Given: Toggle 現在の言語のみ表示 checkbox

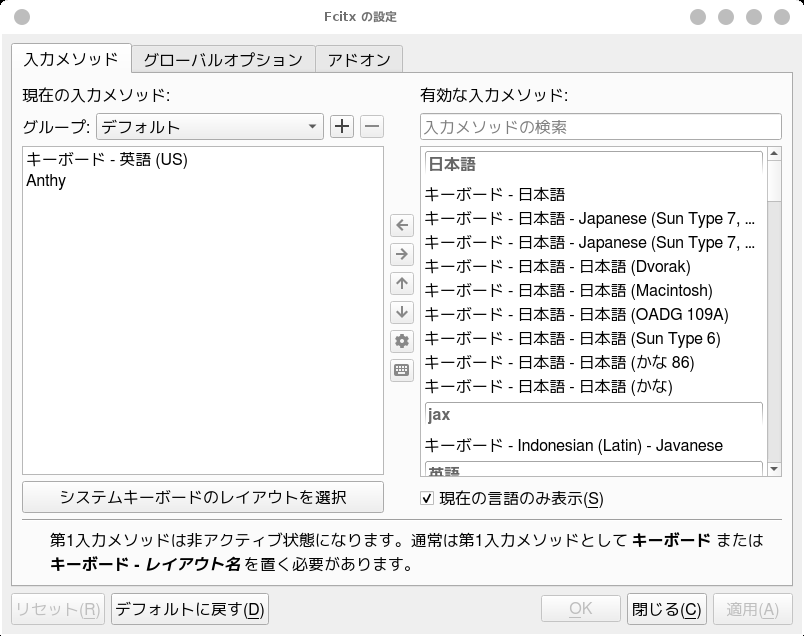Looking at the screenshot, I should [427, 498].
